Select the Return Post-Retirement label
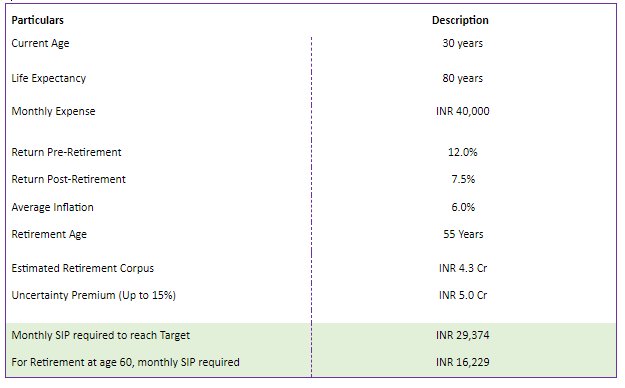Screen dimensions: 625x388 (69, 179)
